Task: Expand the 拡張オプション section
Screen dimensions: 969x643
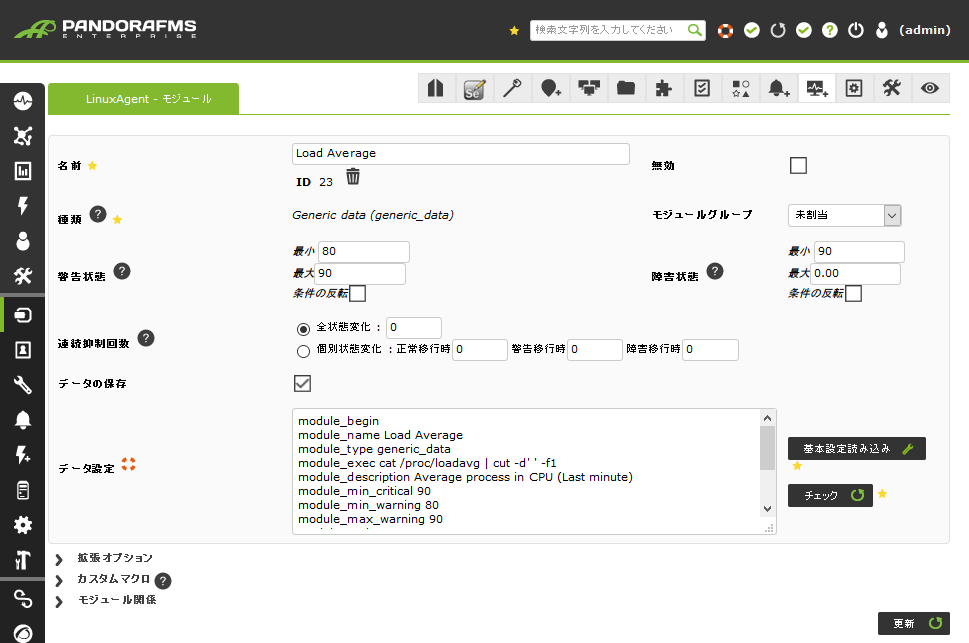Action: [59, 560]
